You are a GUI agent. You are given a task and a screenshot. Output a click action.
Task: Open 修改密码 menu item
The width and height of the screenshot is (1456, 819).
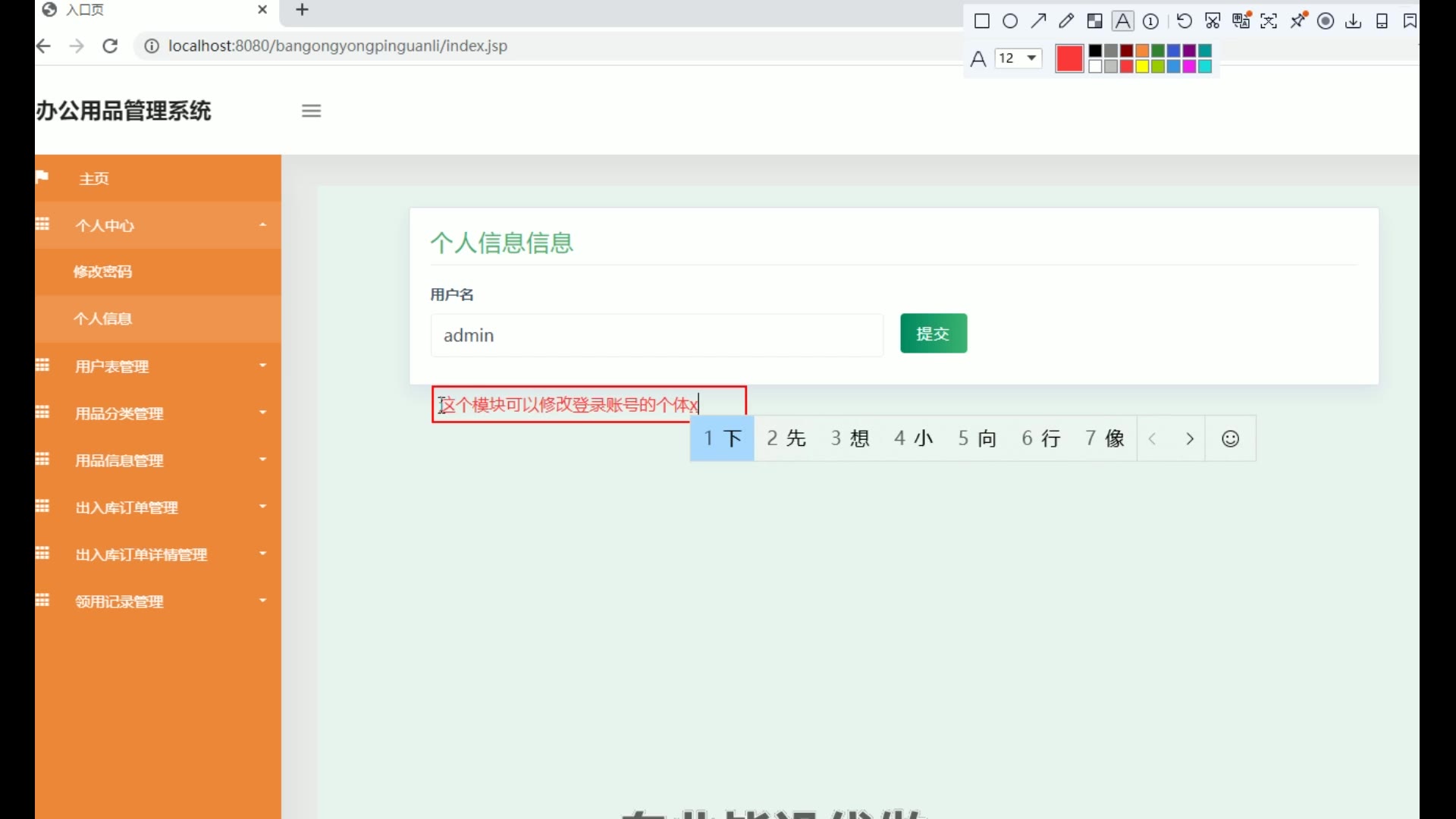pyautogui.click(x=103, y=271)
